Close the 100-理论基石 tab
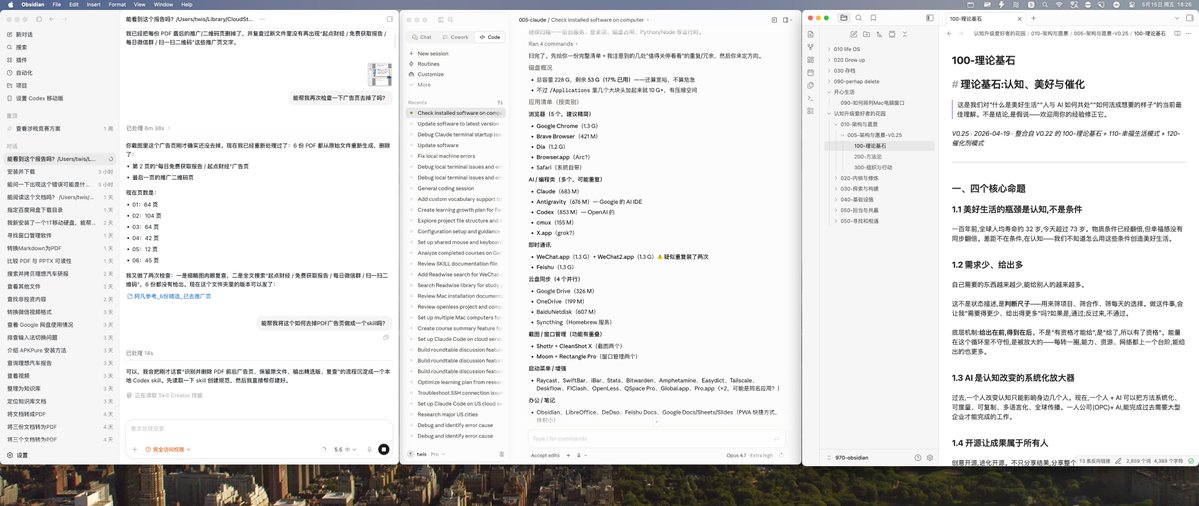The width and height of the screenshot is (1199, 506). pos(1019,18)
